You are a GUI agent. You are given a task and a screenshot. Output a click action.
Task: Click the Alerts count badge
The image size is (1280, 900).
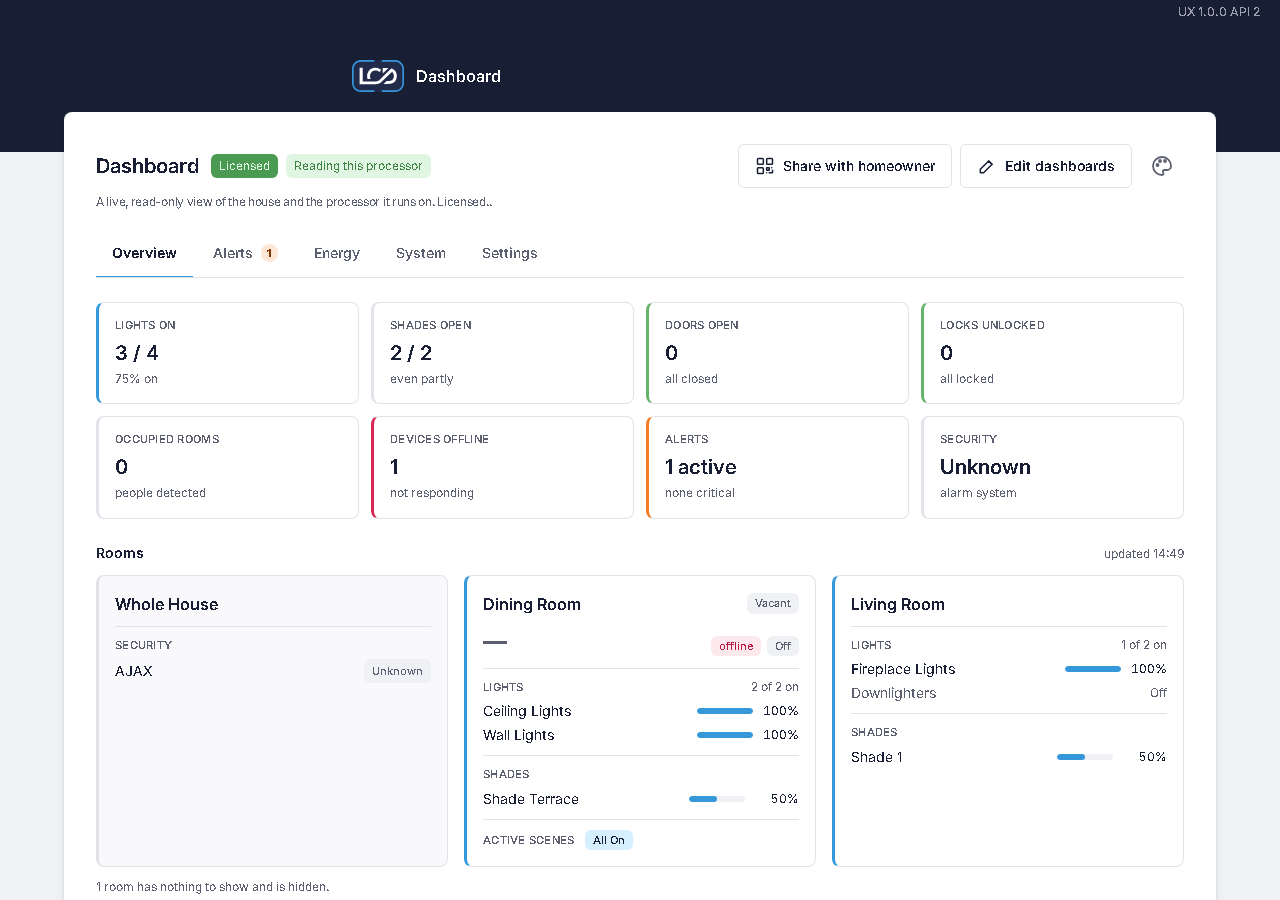click(269, 253)
